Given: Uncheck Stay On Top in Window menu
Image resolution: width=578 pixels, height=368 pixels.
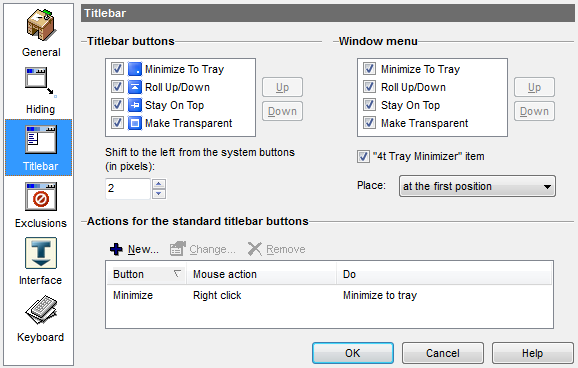Looking at the screenshot, I should click(369, 105).
